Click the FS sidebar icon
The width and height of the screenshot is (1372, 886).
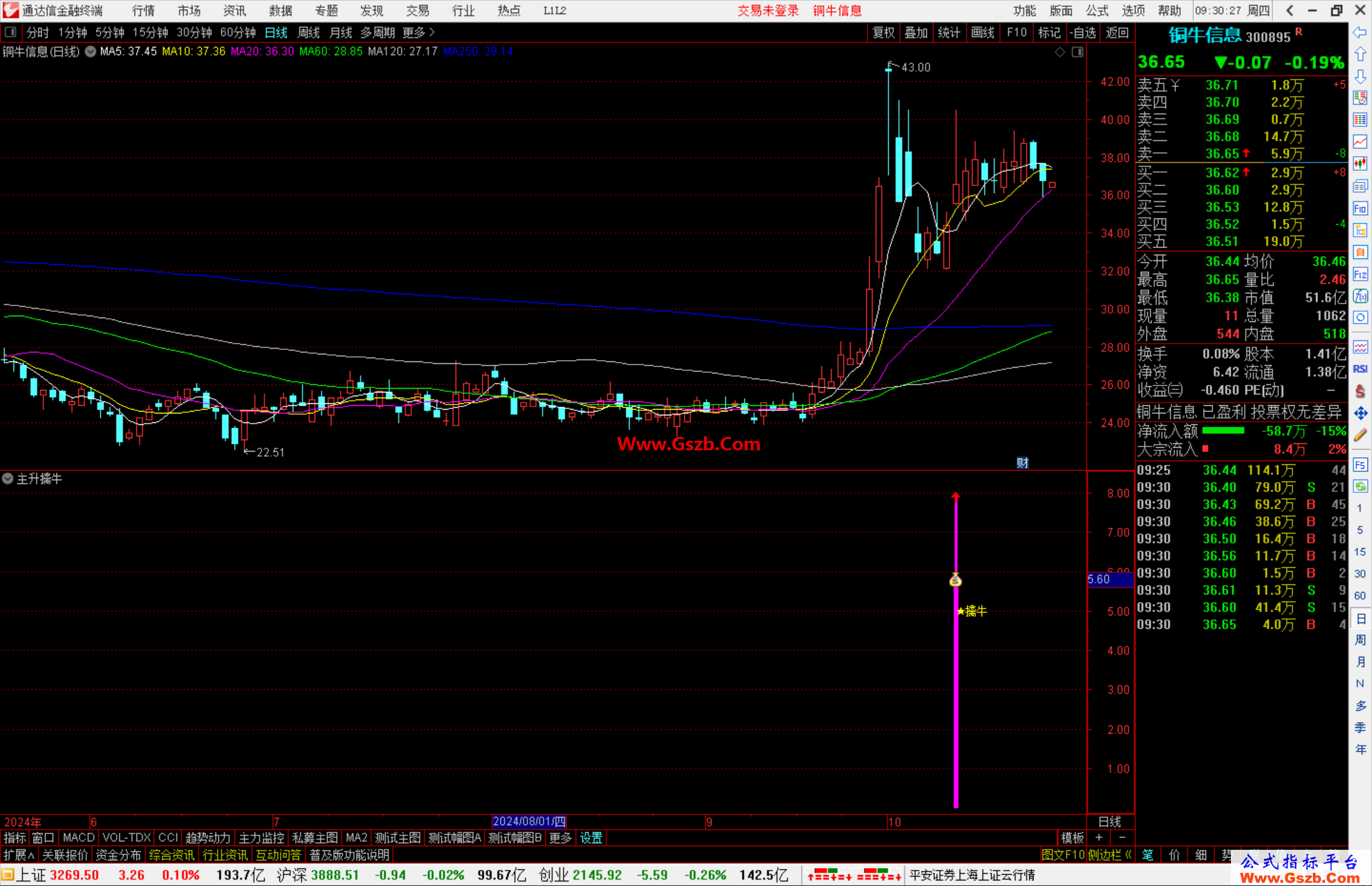pyautogui.click(x=1360, y=465)
